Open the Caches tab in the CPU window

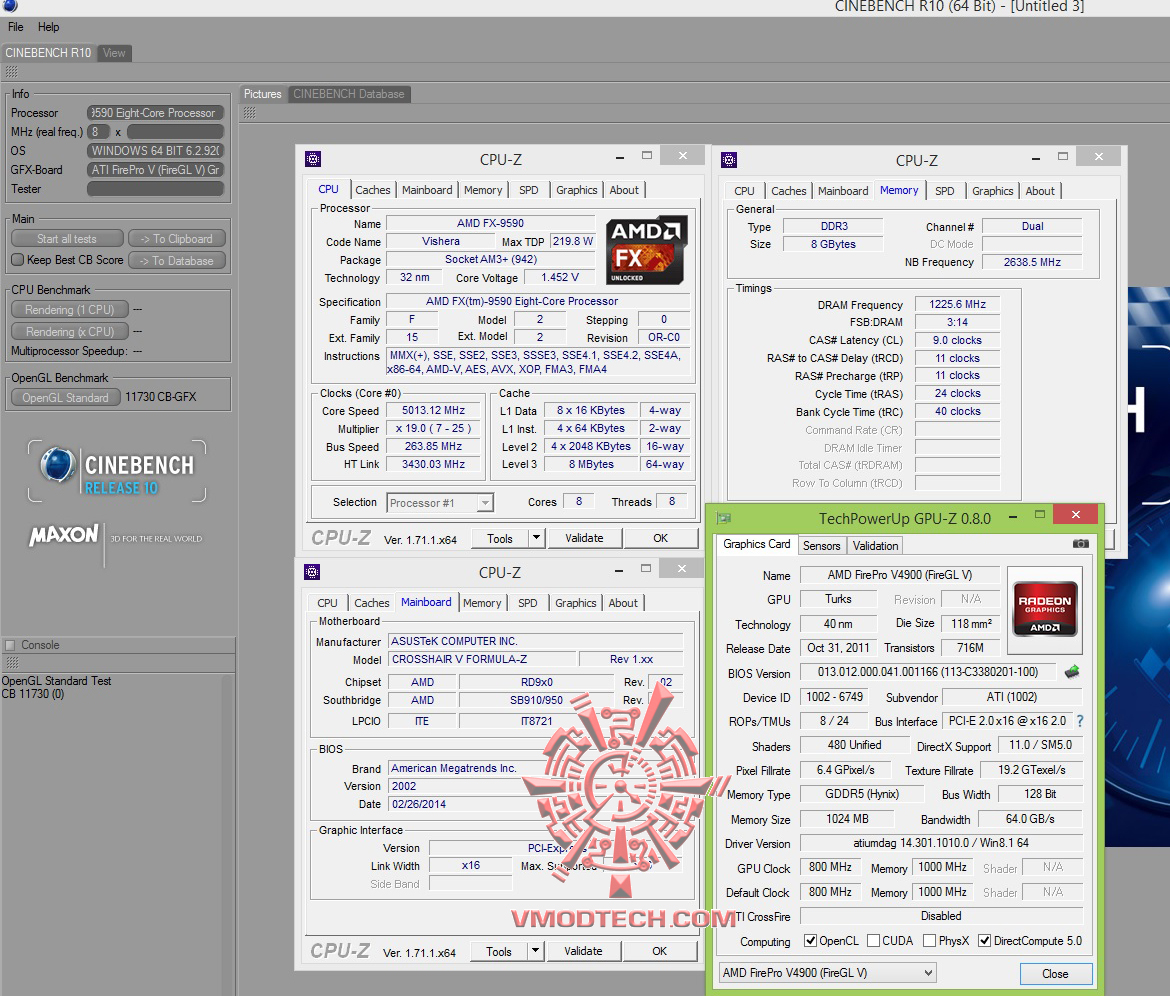(x=372, y=190)
